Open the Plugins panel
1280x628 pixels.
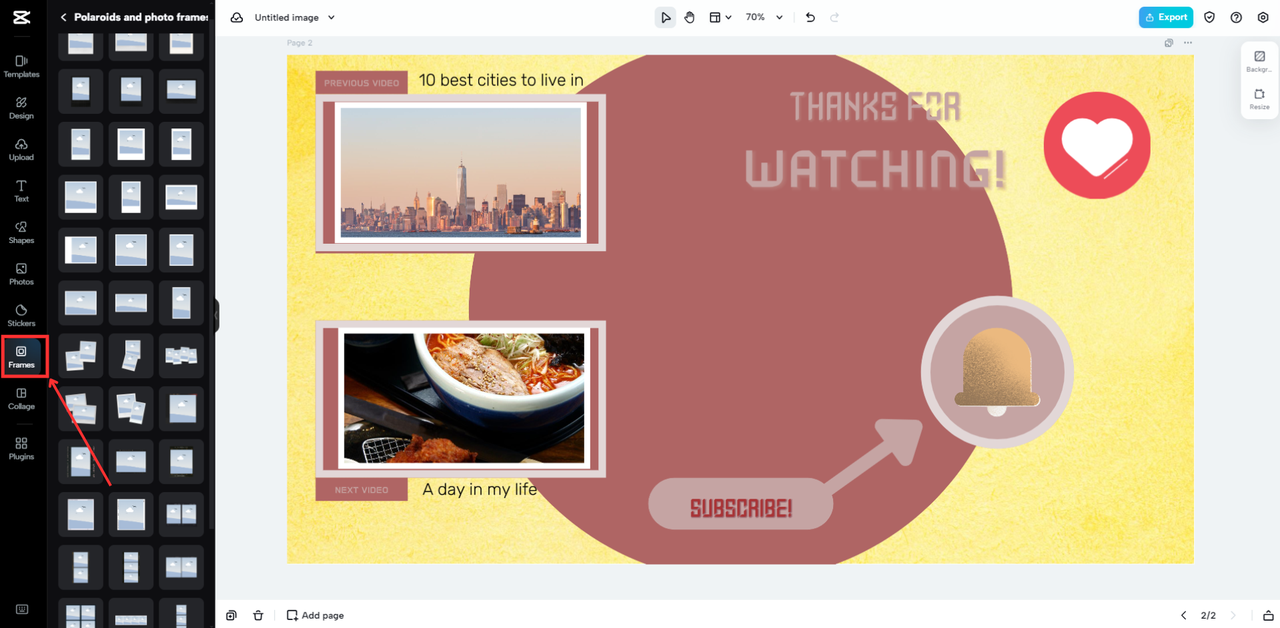(x=21, y=449)
